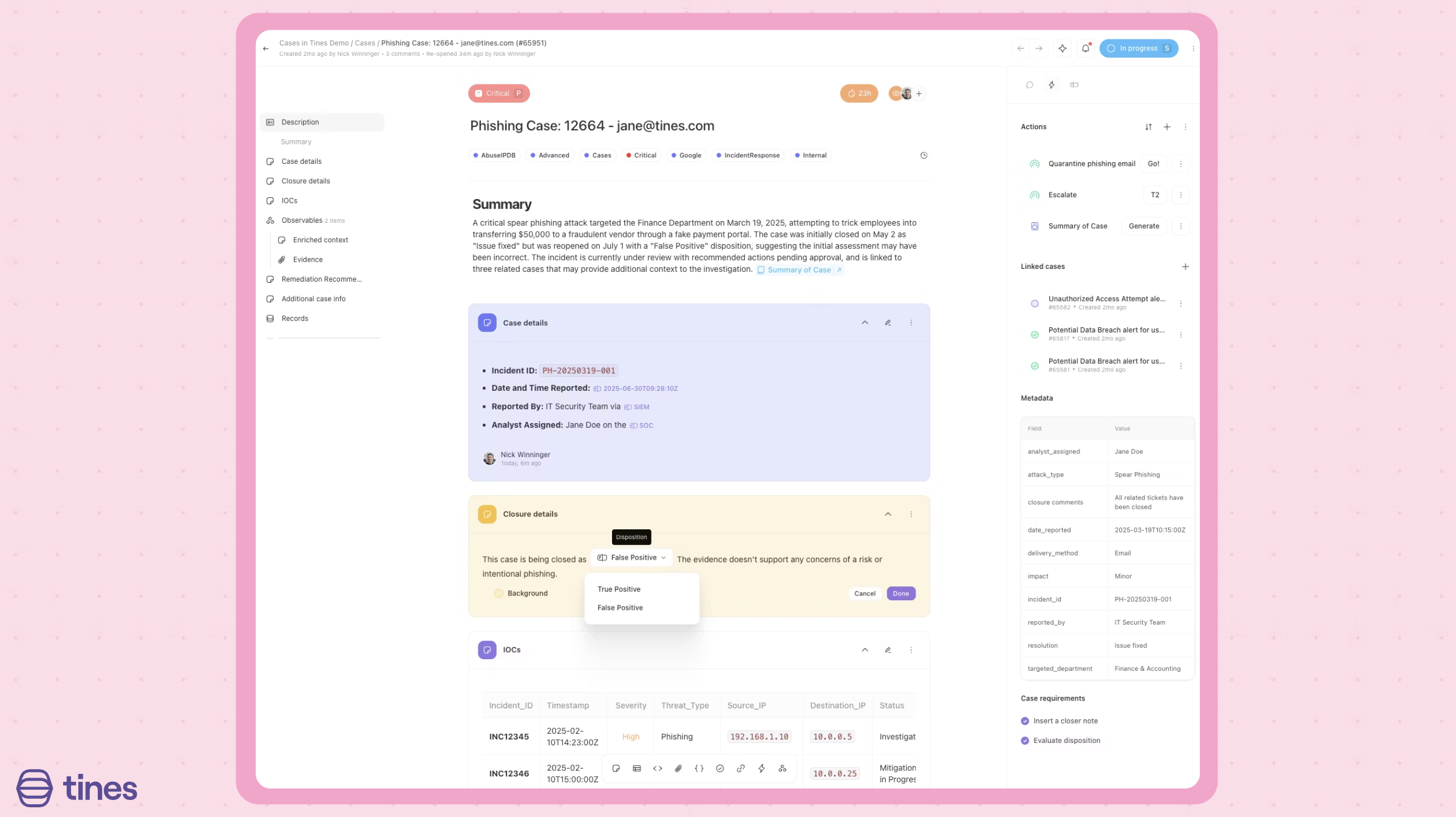Click the AI sparkle icon in header

pyautogui.click(x=1062, y=49)
